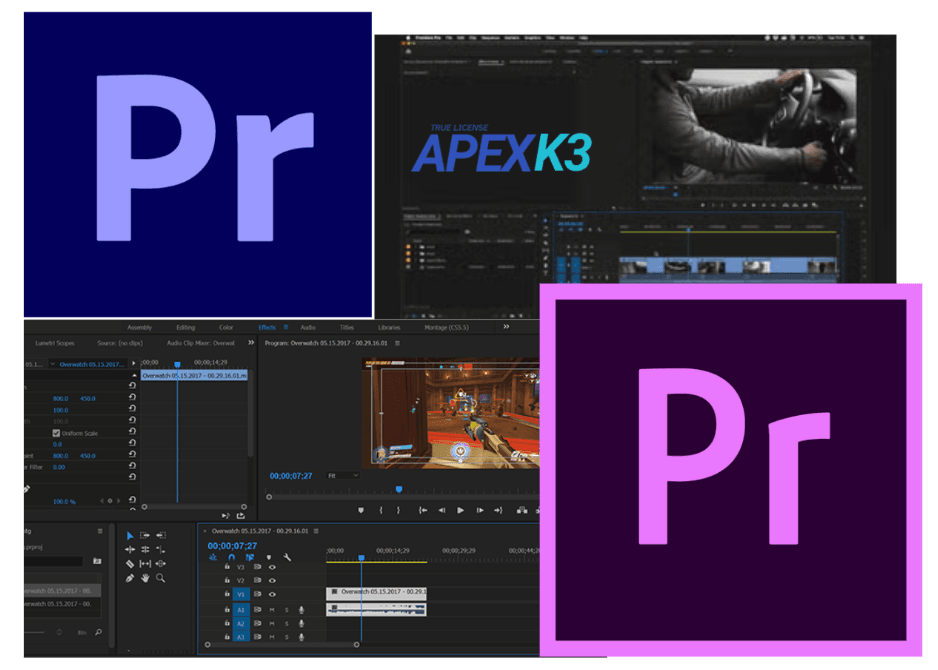The image size is (938, 670).
Task: Open the Effects workspace menu icon
Action: click(286, 327)
